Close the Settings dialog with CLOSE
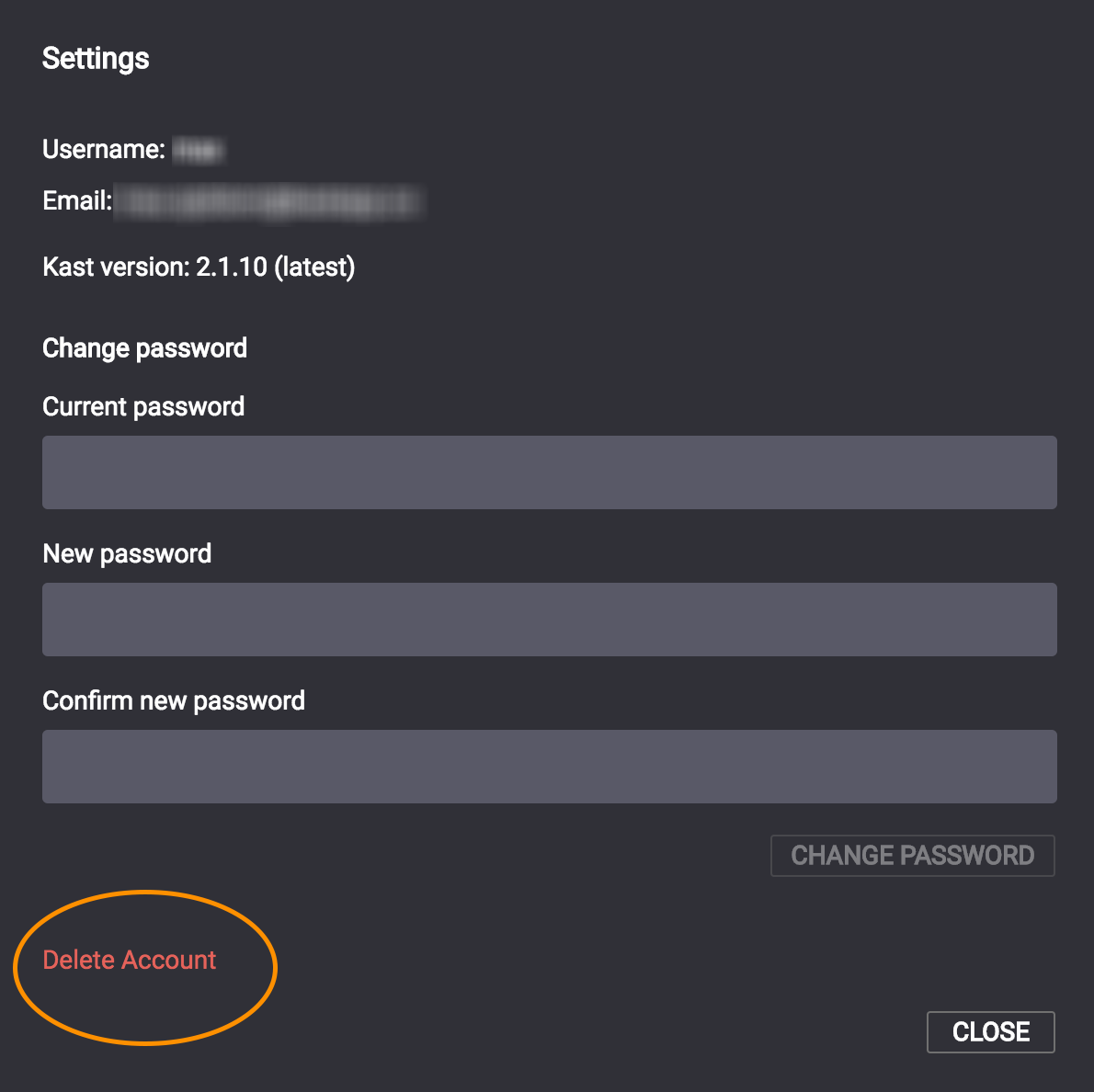The width and height of the screenshot is (1094, 1092). click(x=990, y=1031)
